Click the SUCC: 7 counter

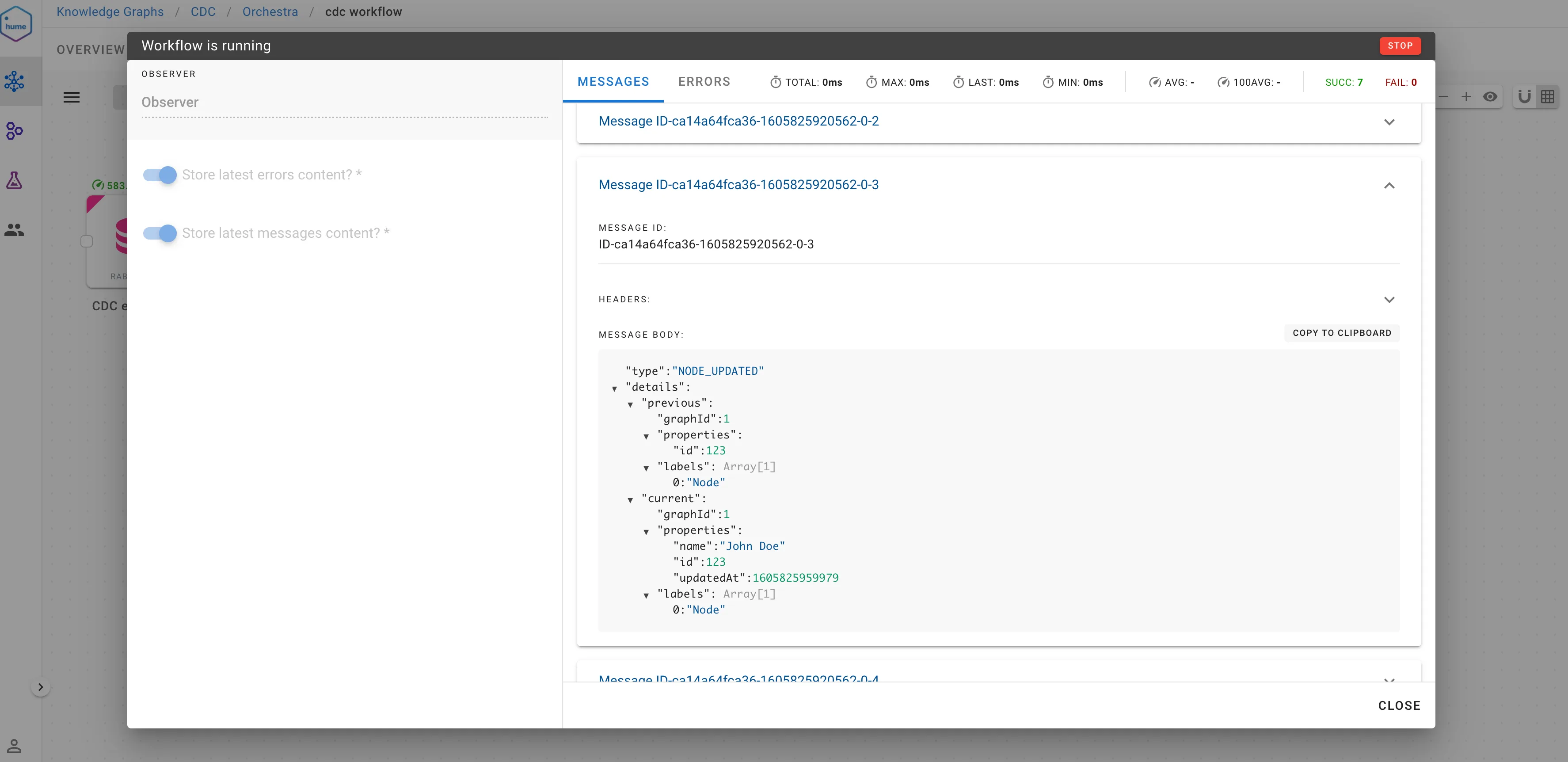tap(1343, 82)
